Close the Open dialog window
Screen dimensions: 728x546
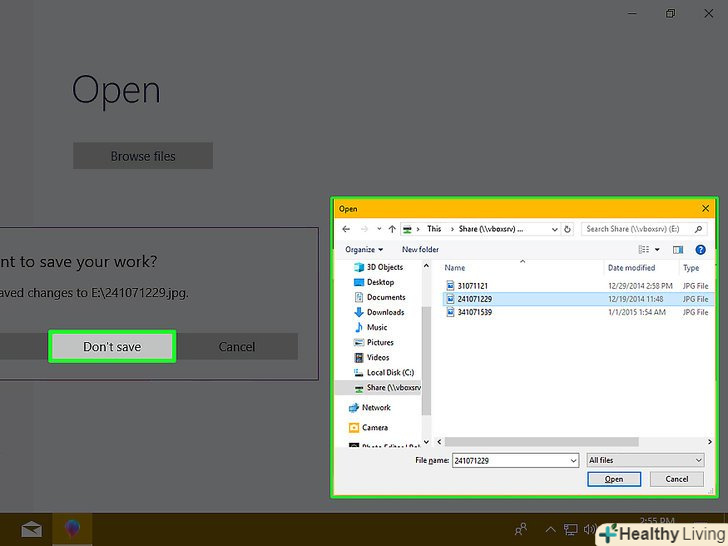[705, 208]
